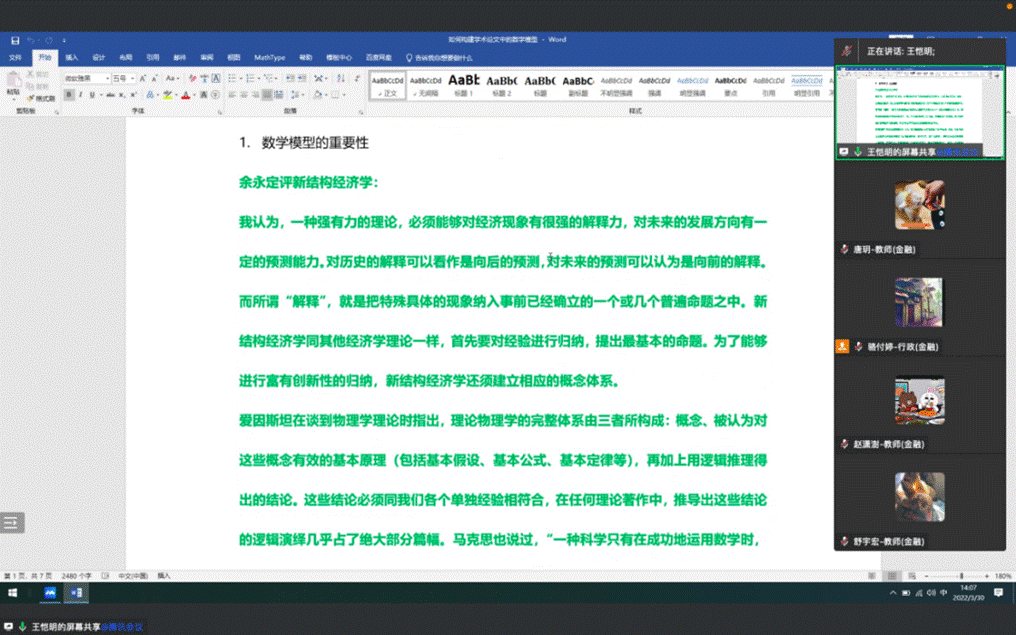This screenshot has height=635, width=1016.
Task: Click the justify alignment icon
Action: click(x=267, y=95)
